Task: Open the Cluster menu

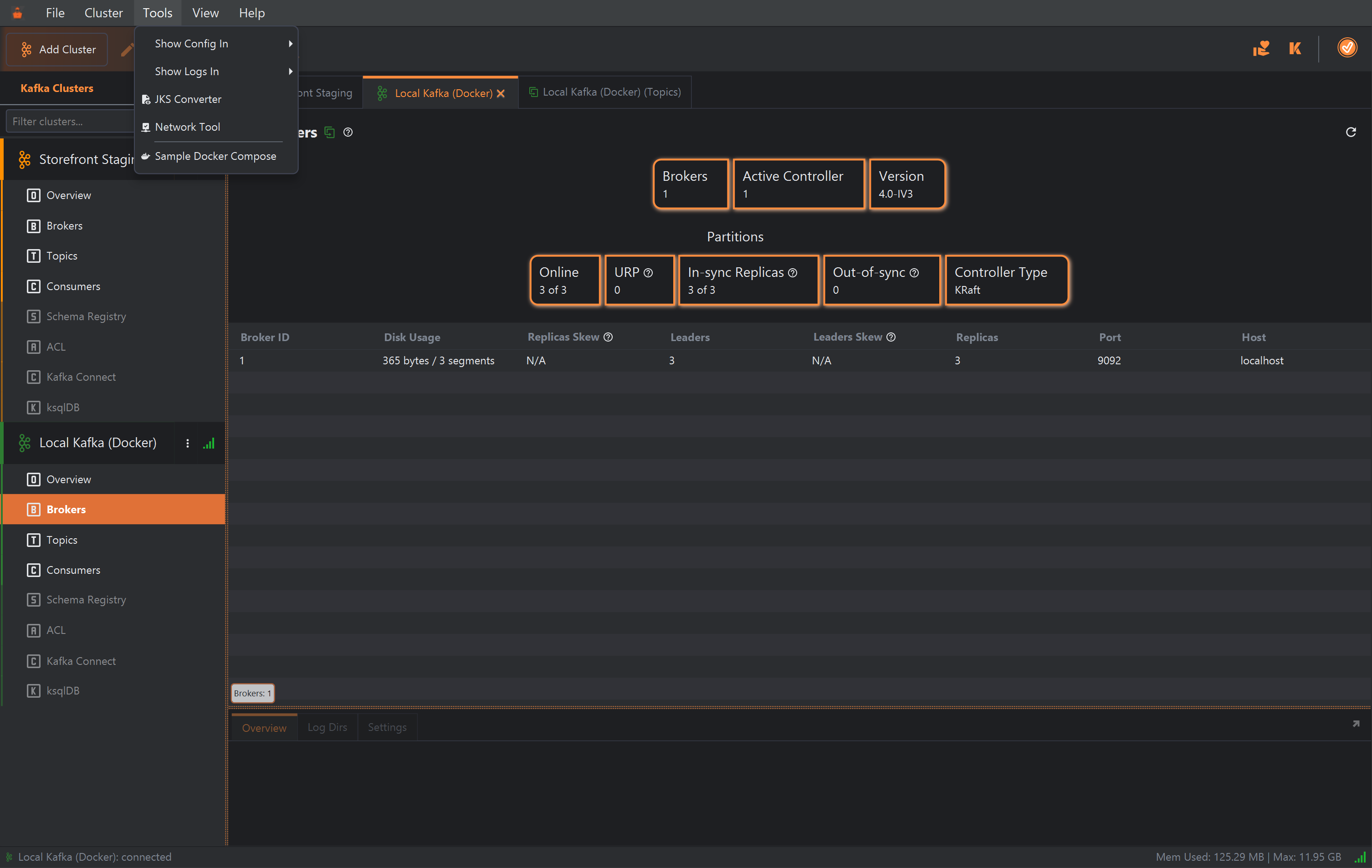Action: [x=103, y=13]
